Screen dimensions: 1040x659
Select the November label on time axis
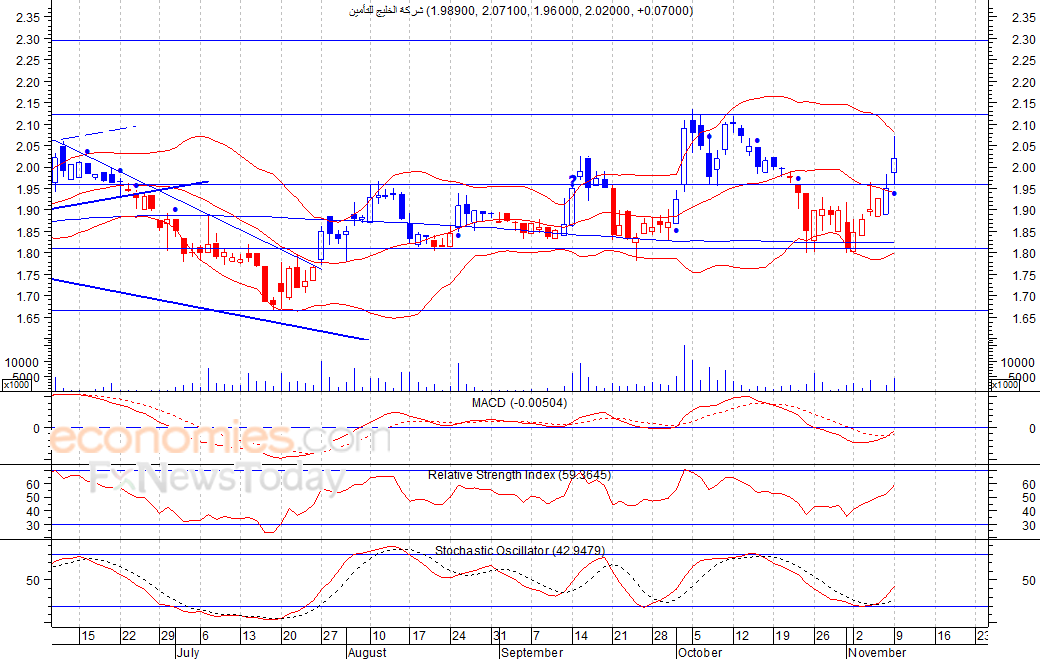[877, 652]
